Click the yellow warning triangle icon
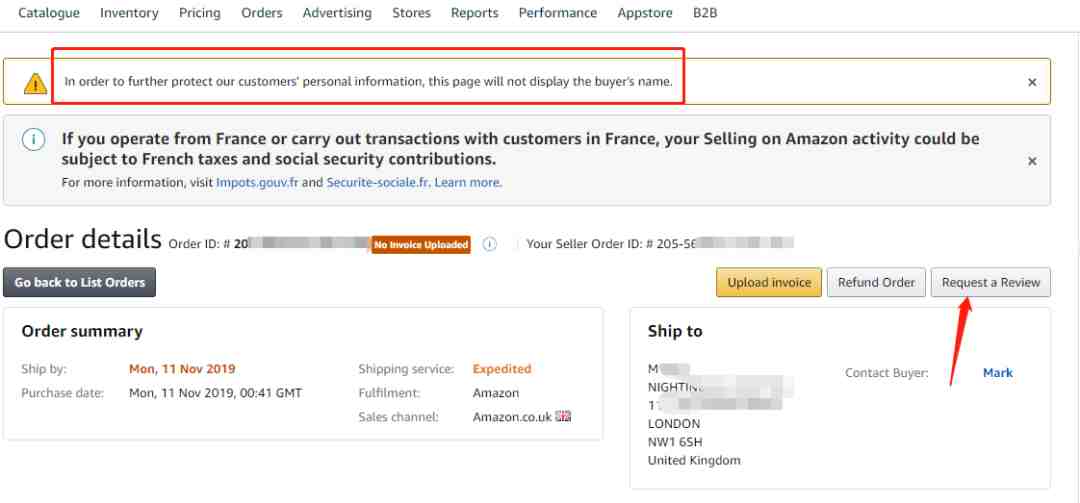Viewport: 1080px width, 503px height. click(x=35, y=82)
